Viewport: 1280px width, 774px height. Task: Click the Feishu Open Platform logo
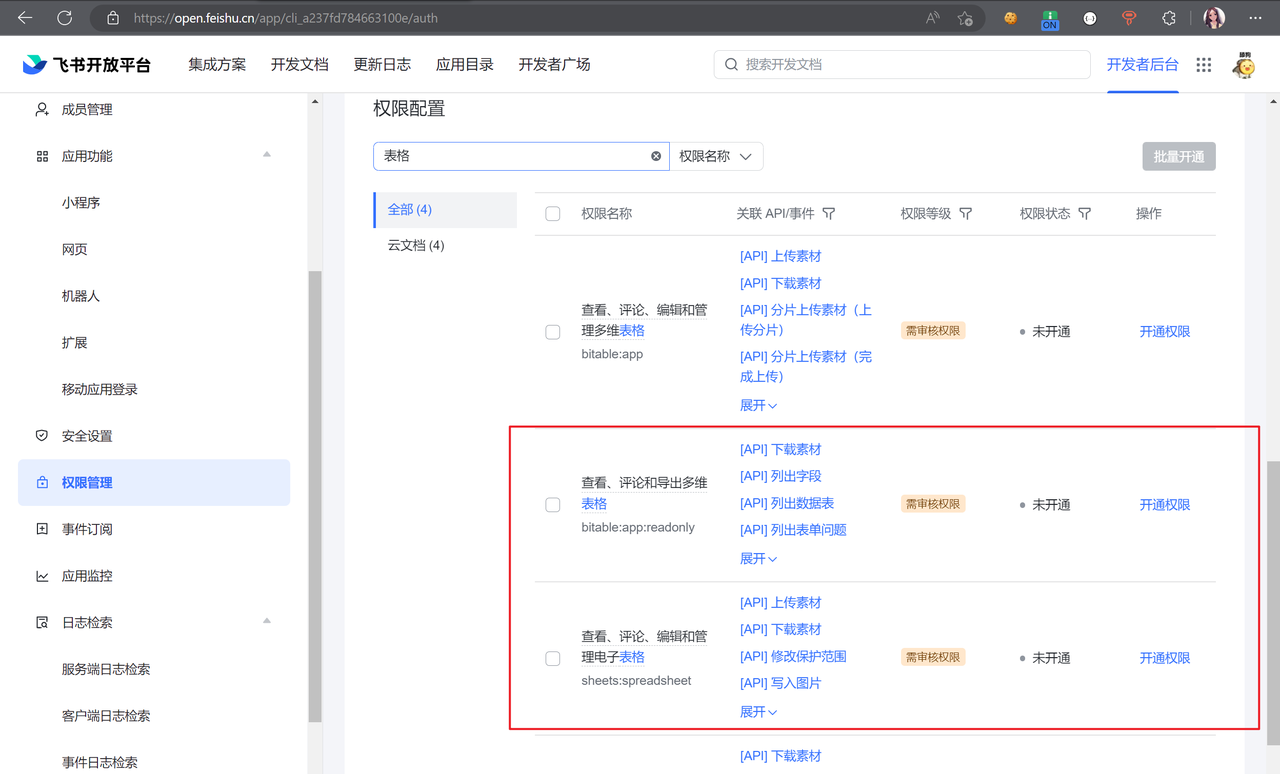[87, 65]
